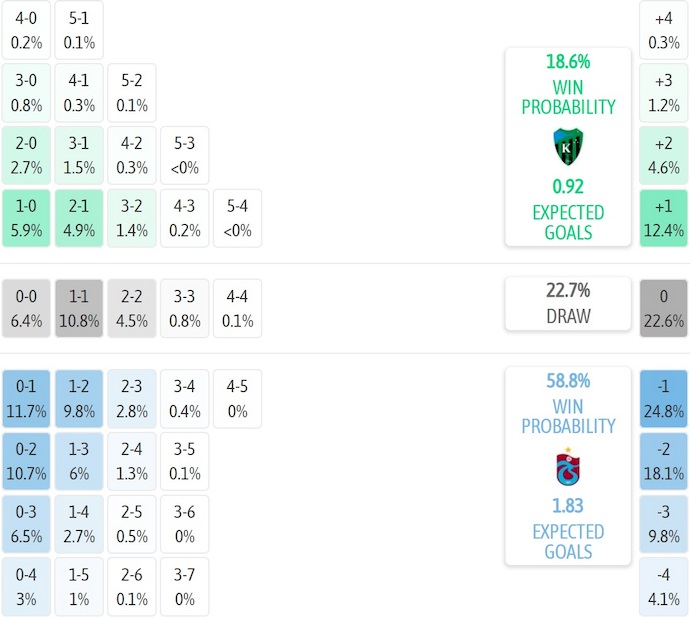This screenshot has height=618, width=690.
Task: Click the 0 margin draw cell at 22.6%
Action: (x=664, y=309)
